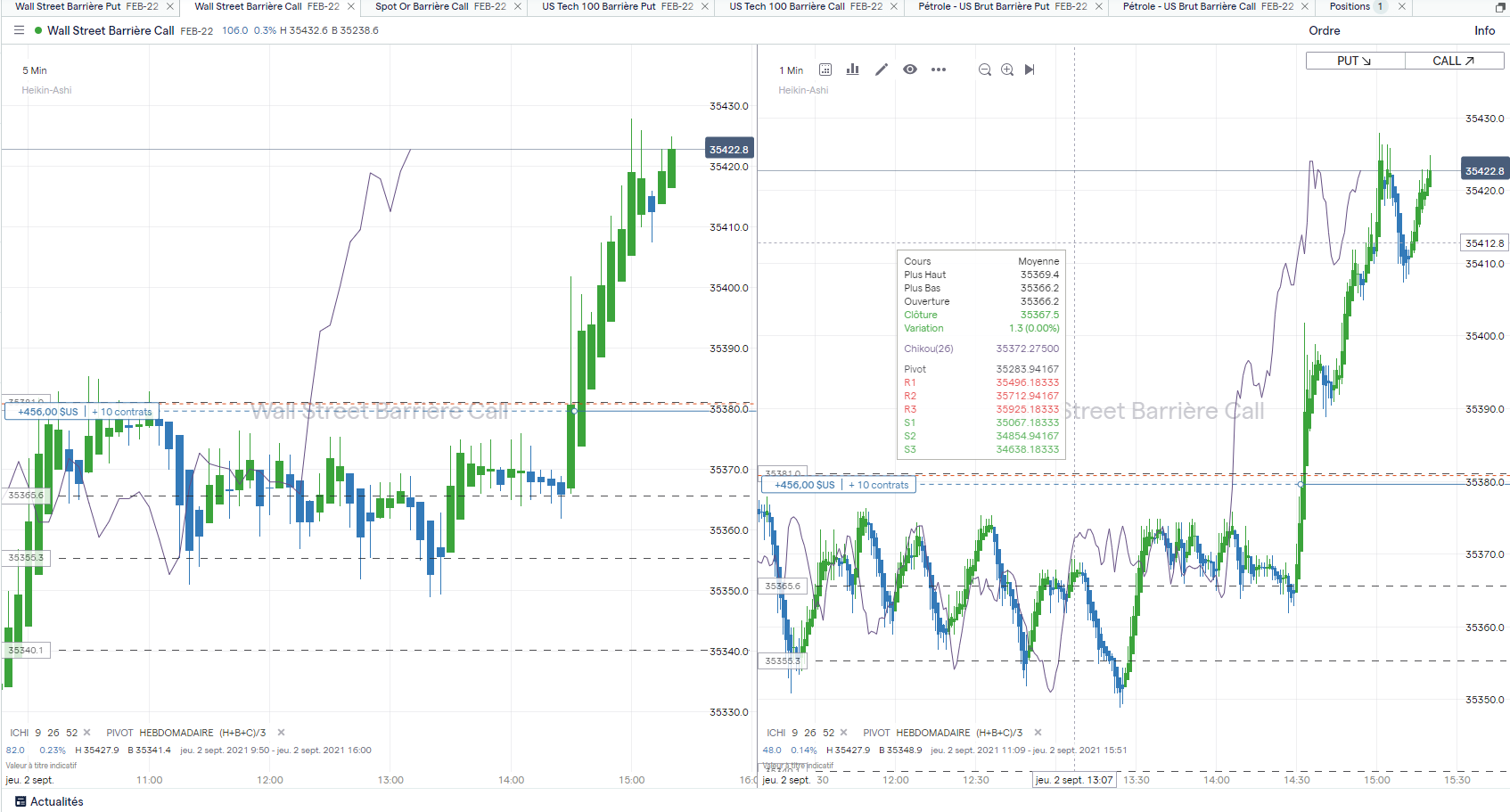Open ICHI 9 26 52 settings on left chart
Screen dimensions: 1510x812
click(x=44, y=733)
